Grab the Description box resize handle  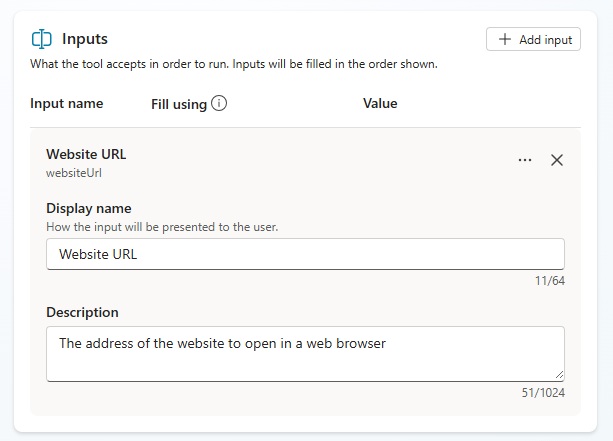pos(558,375)
